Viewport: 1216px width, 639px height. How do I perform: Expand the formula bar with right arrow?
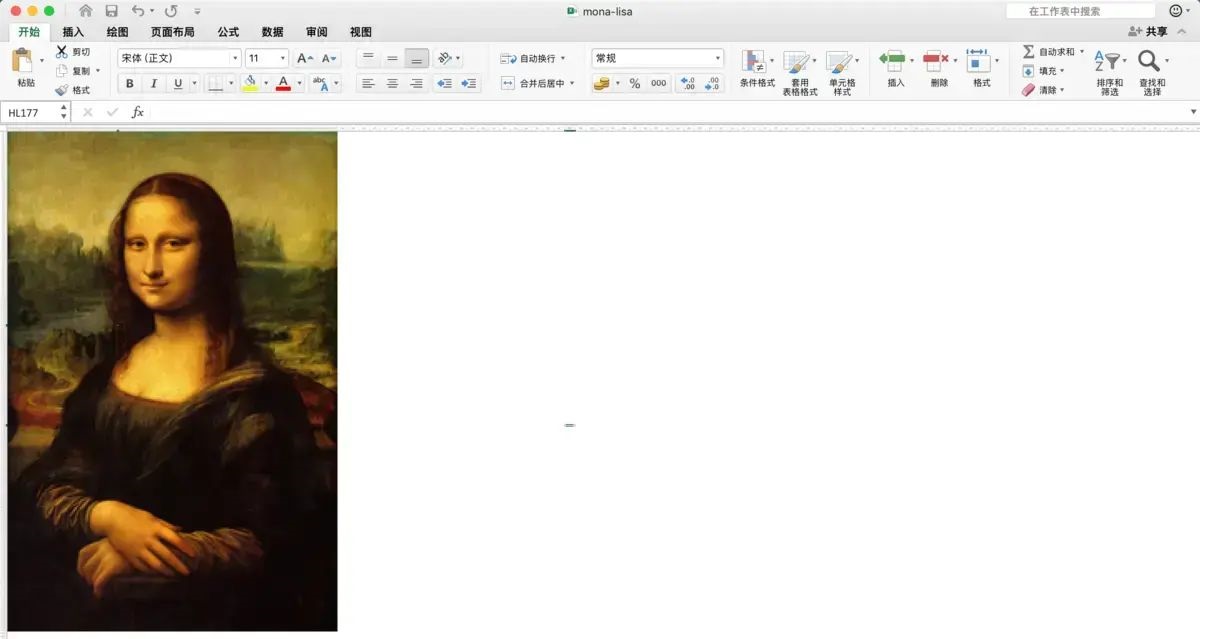[1193, 112]
